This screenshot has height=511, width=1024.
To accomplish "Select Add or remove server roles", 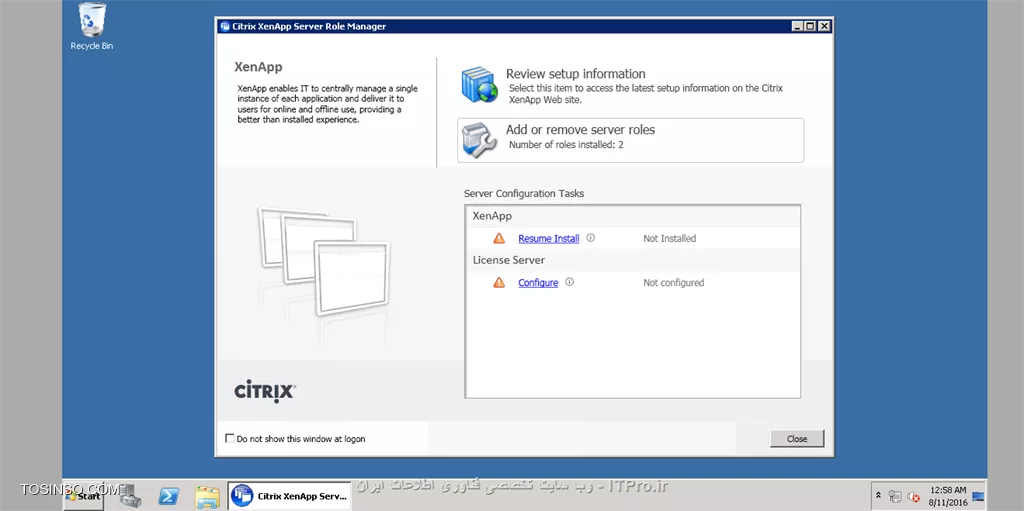I will (x=630, y=140).
